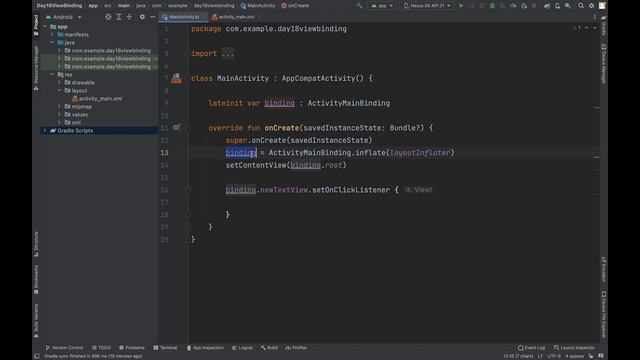This screenshot has width=640, height=360.
Task: Click the Select Opened File target icon
Action: [108, 17]
